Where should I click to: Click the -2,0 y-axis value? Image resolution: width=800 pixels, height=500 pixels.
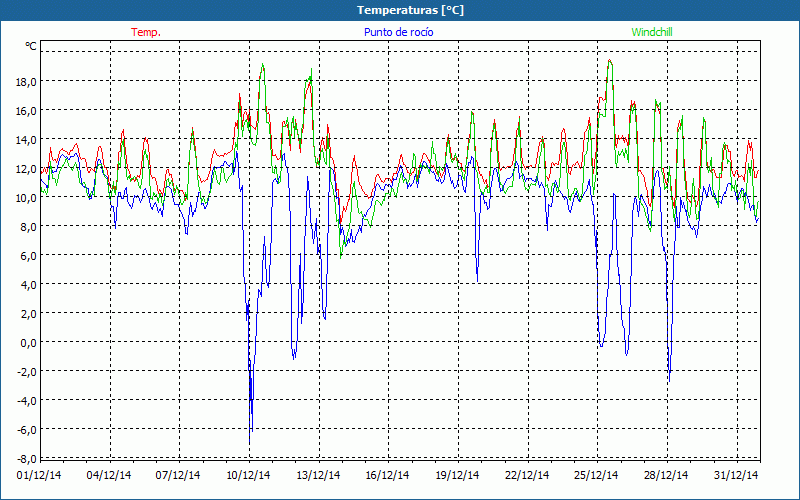(x=27, y=371)
